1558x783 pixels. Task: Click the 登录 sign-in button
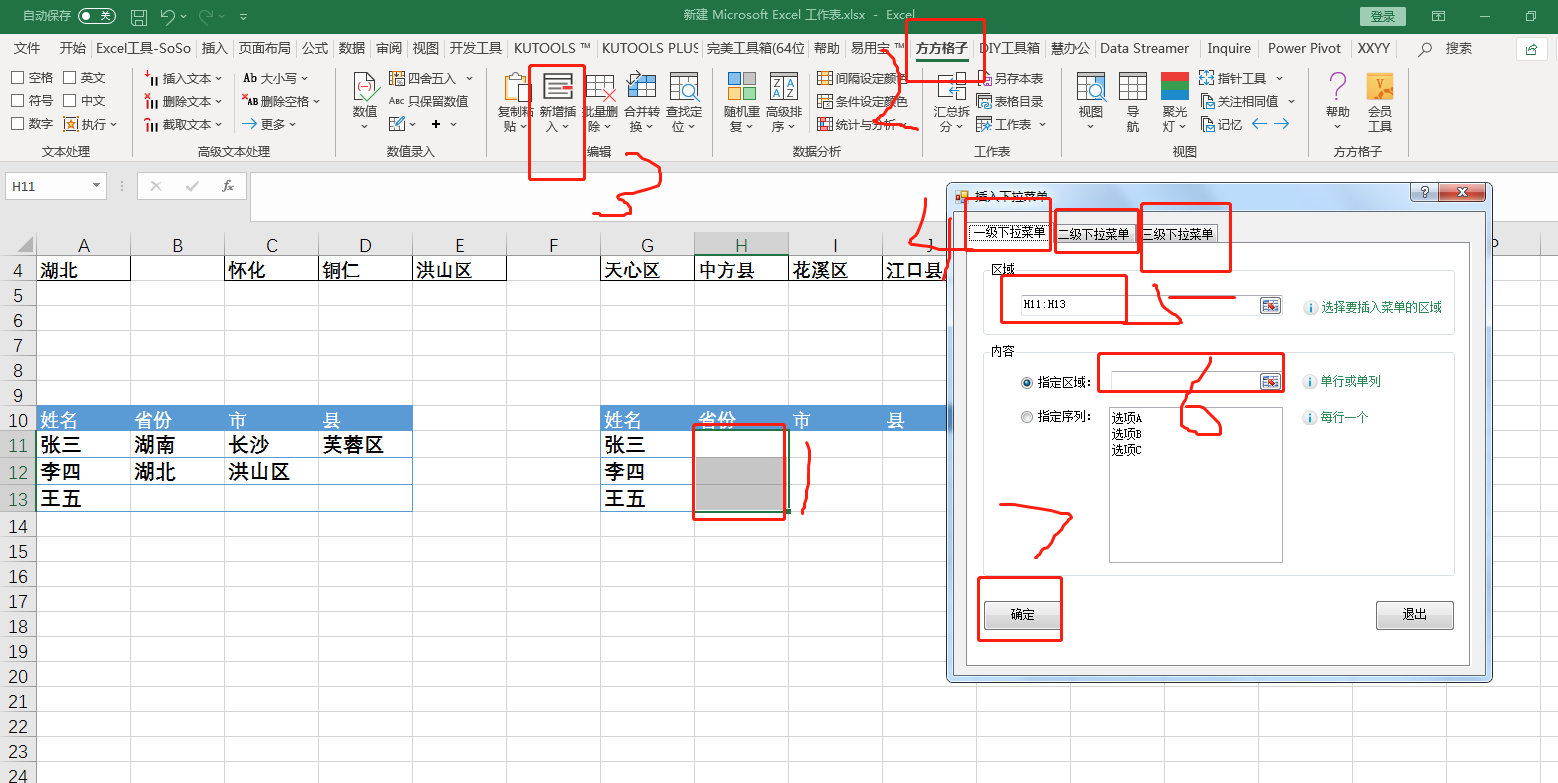(1383, 17)
